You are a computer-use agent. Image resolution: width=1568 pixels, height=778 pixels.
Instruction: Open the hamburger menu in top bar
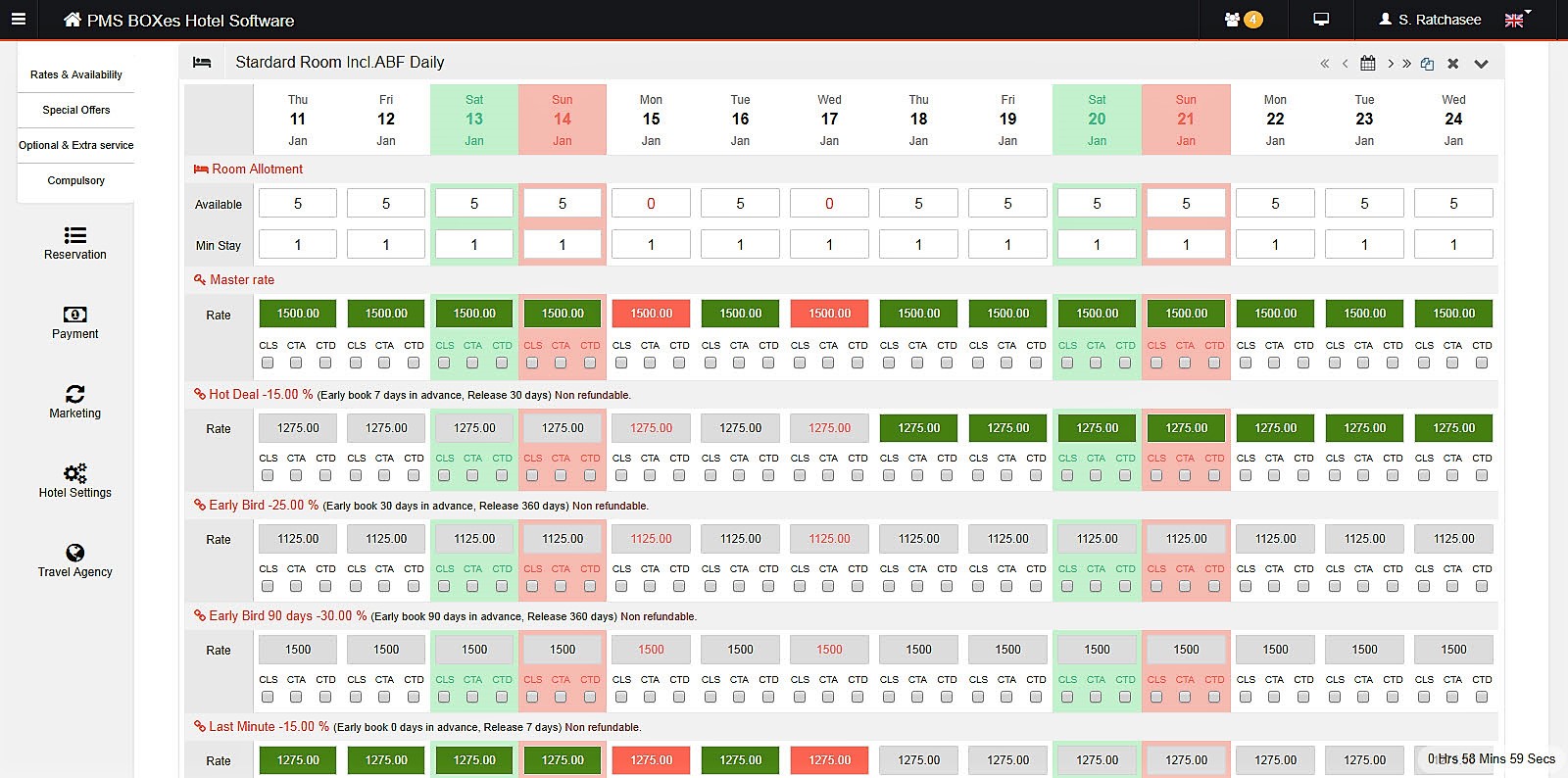[18, 20]
